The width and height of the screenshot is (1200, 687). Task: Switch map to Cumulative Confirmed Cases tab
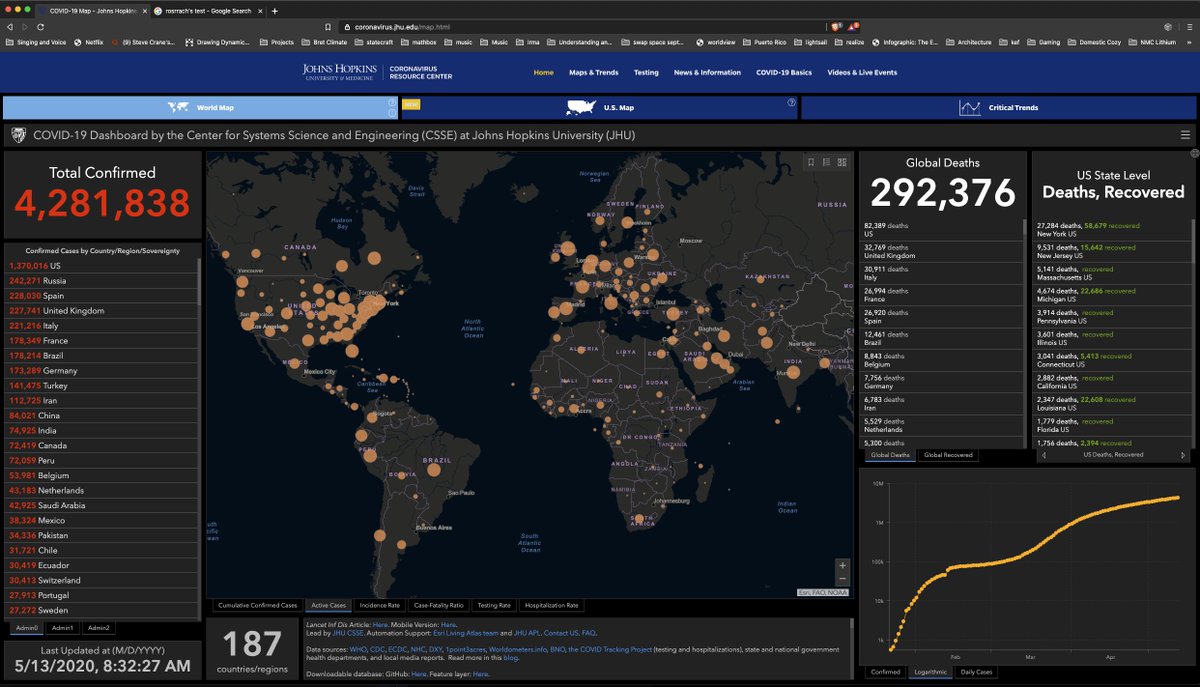(x=259, y=605)
